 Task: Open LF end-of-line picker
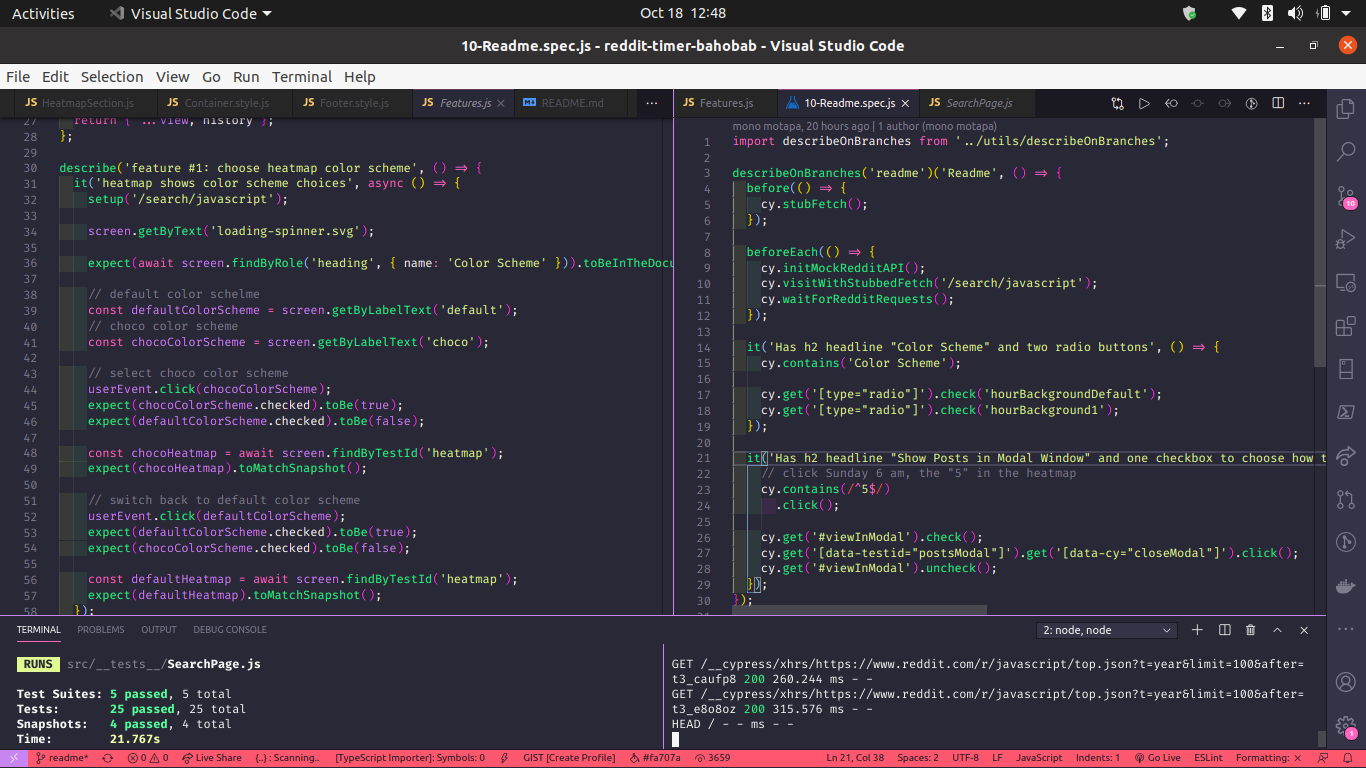point(998,758)
